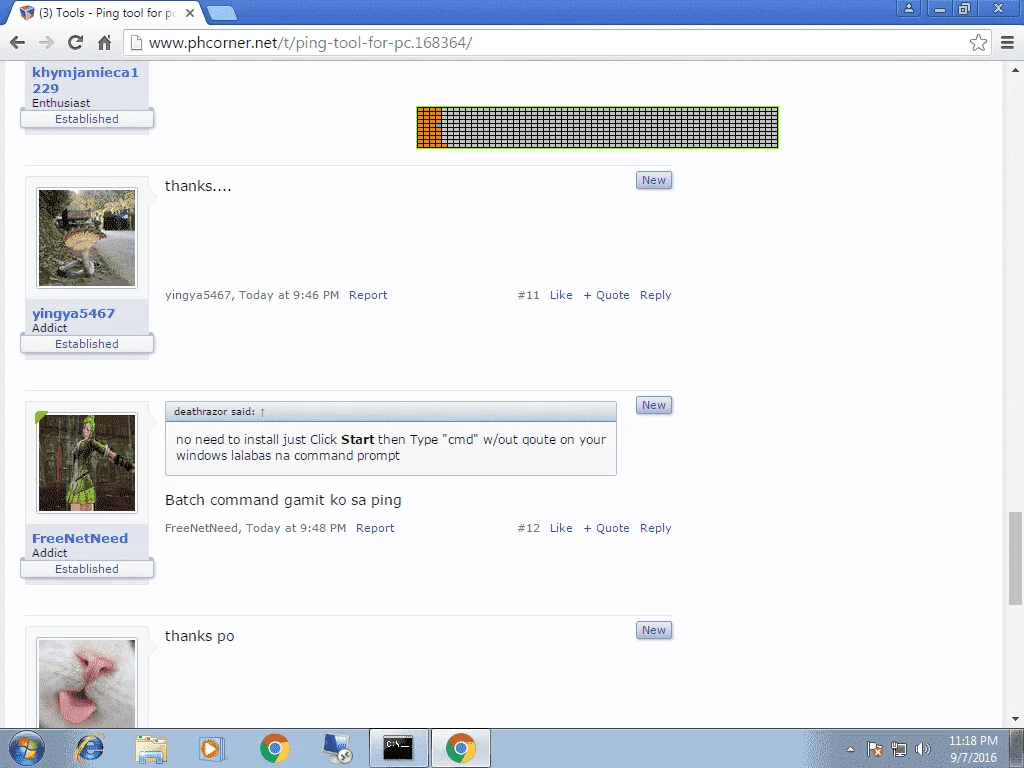The image size is (1024, 768).
Task: Open Windows Media Player from taskbar
Action: click(x=212, y=748)
